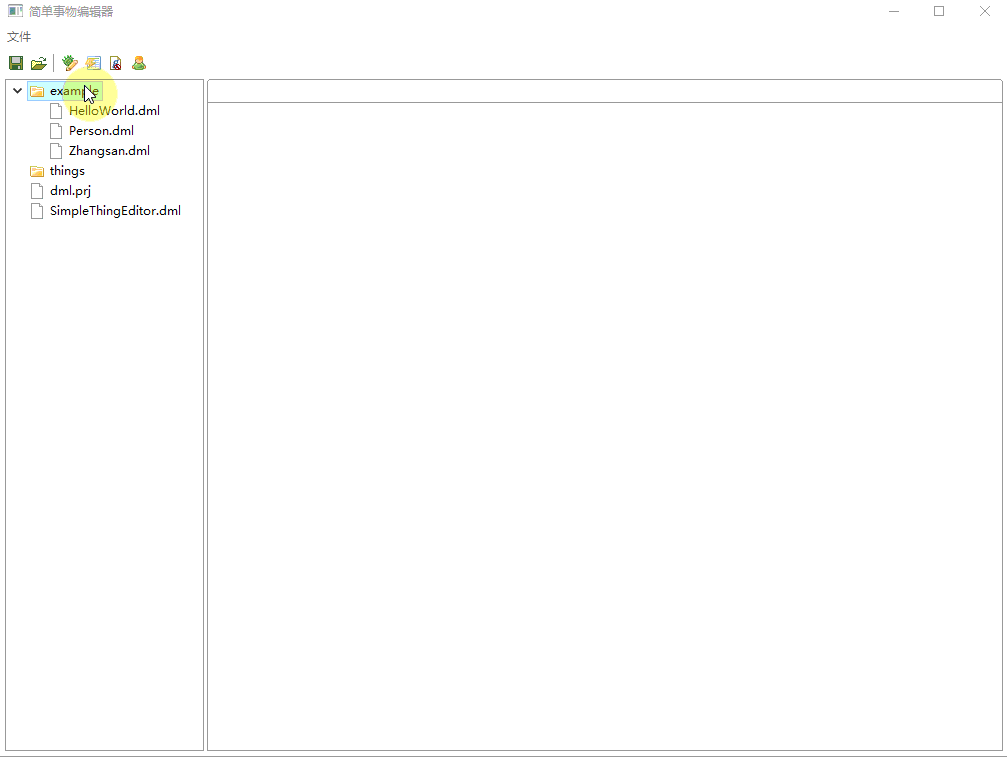Click the file icon beside HelloWorld.dml
Screen dimensions: 1007x757
click(57, 111)
